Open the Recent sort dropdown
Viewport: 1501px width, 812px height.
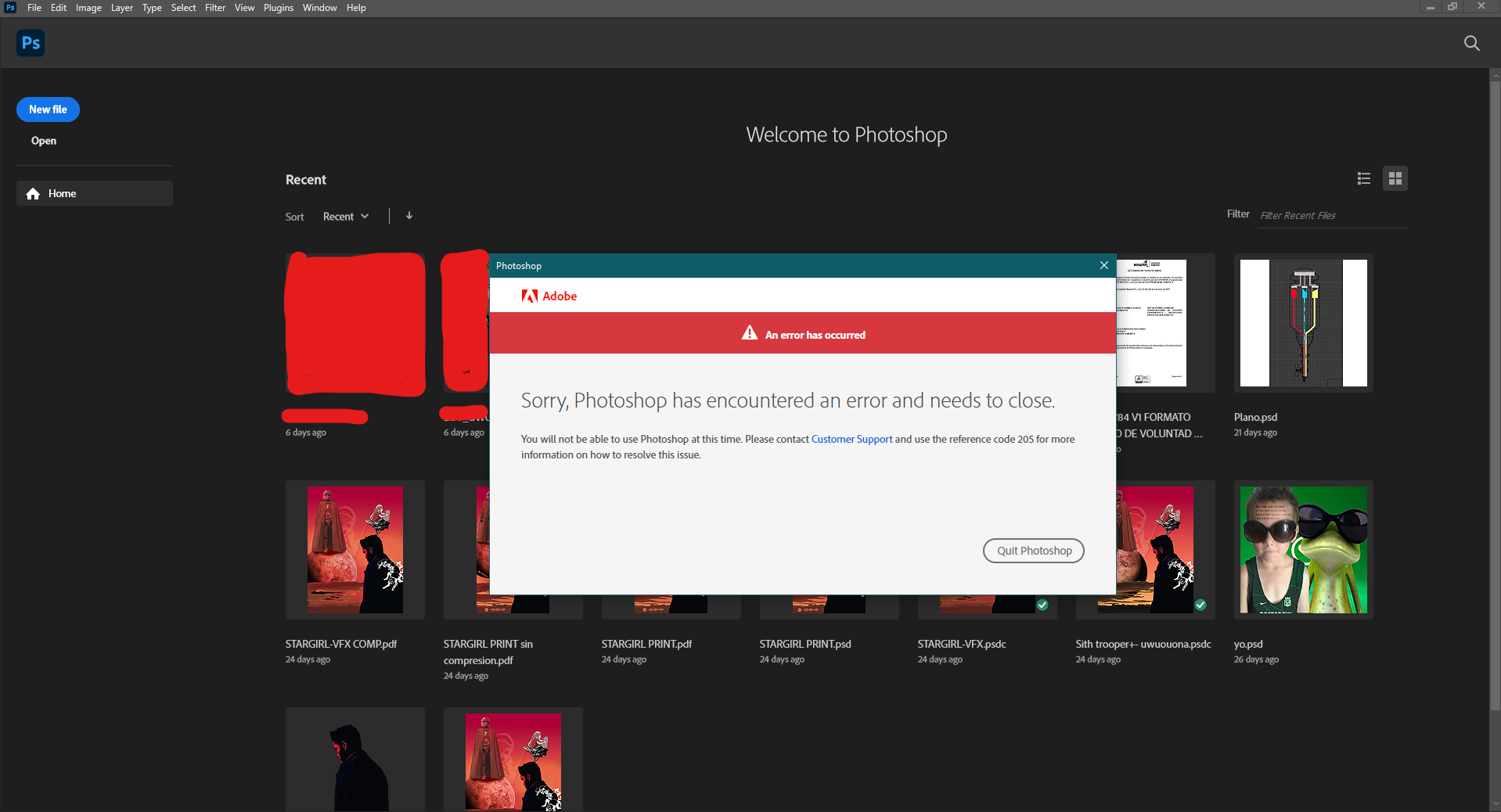[x=345, y=216]
